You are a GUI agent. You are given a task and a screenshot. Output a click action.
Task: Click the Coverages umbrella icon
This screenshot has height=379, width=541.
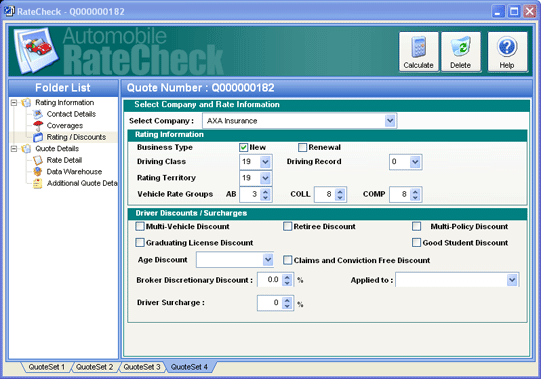(x=38, y=126)
